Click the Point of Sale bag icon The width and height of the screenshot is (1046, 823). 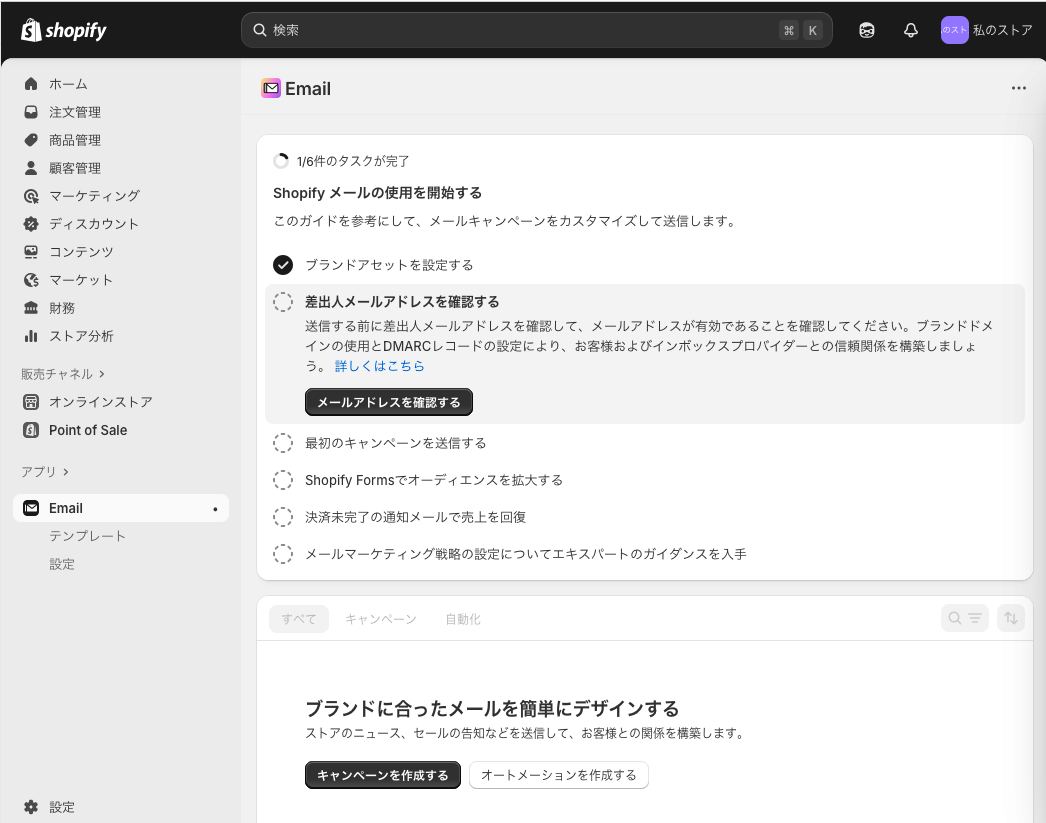31,430
